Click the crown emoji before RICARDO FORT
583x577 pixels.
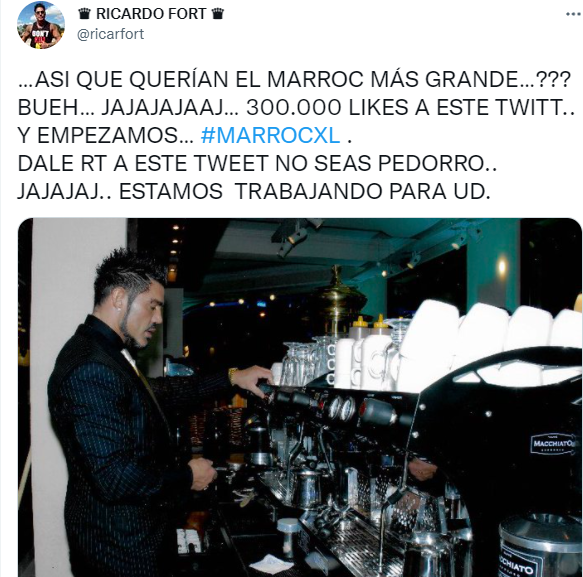tap(85, 14)
